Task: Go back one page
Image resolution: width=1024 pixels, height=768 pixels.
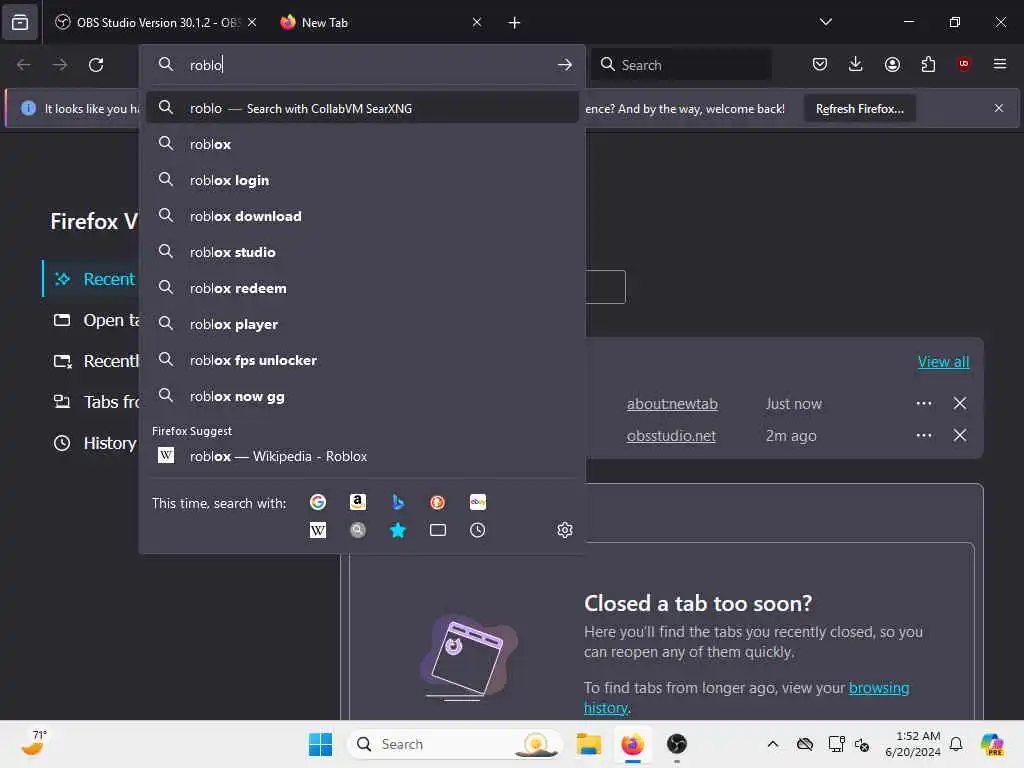Action: click(24, 65)
